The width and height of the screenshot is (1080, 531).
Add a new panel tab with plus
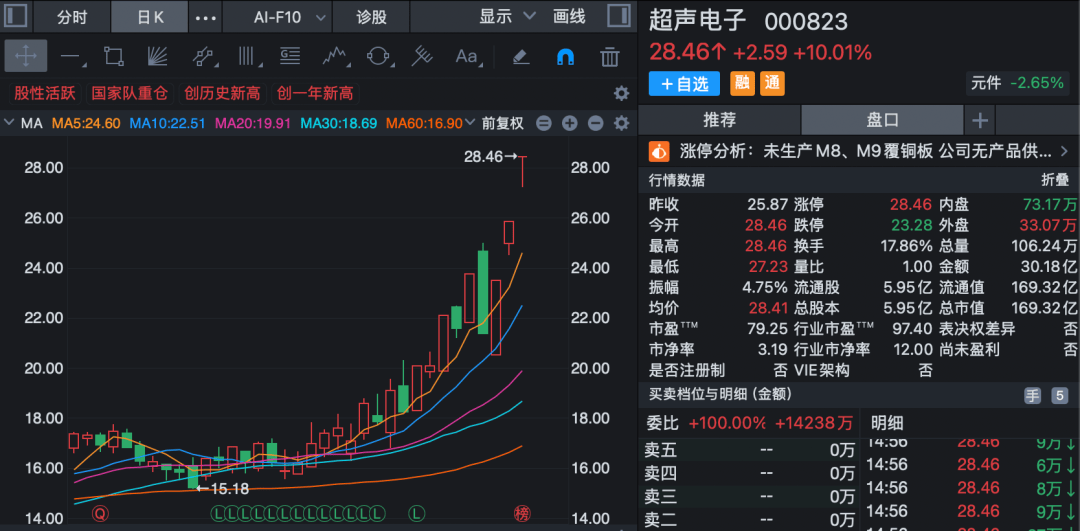pyautogui.click(x=979, y=121)
